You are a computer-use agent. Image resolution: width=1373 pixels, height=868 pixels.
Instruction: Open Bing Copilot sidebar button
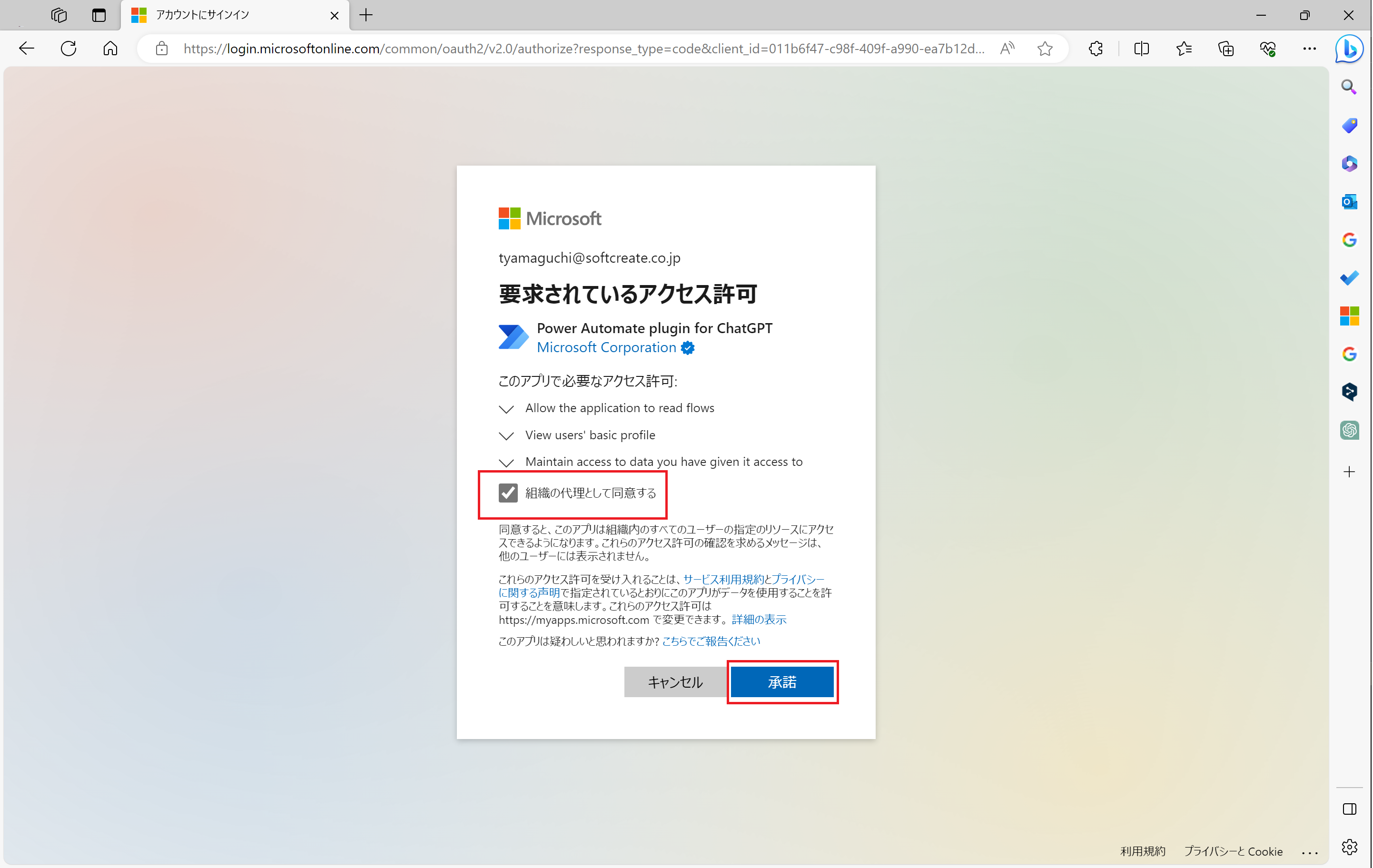pyautogui.click(x=1350, y=49)
